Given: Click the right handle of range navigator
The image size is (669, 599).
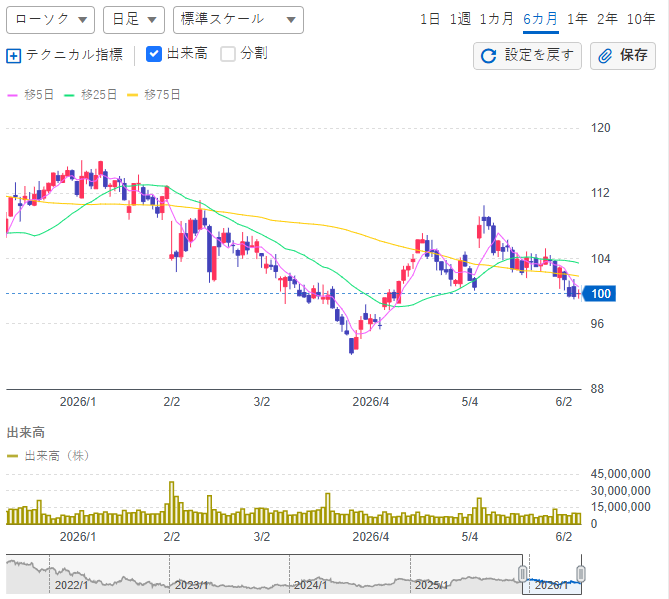Looking at the screenshot, I should point(581,574).
